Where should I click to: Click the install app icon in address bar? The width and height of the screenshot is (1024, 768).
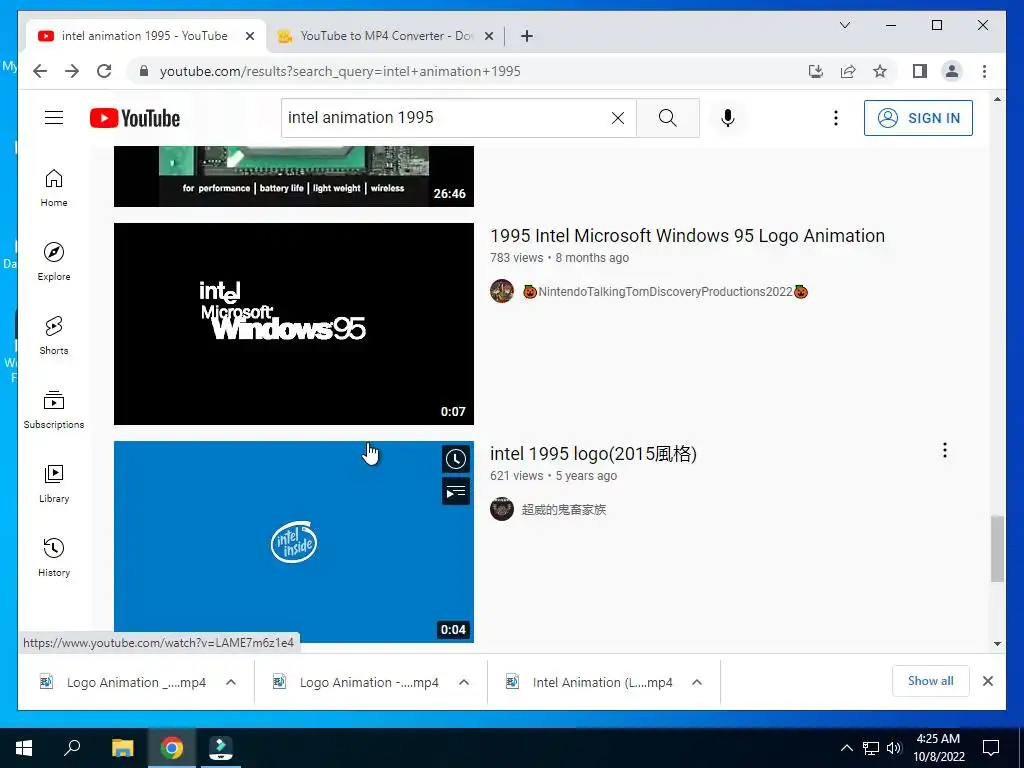(x=816, y=71)
